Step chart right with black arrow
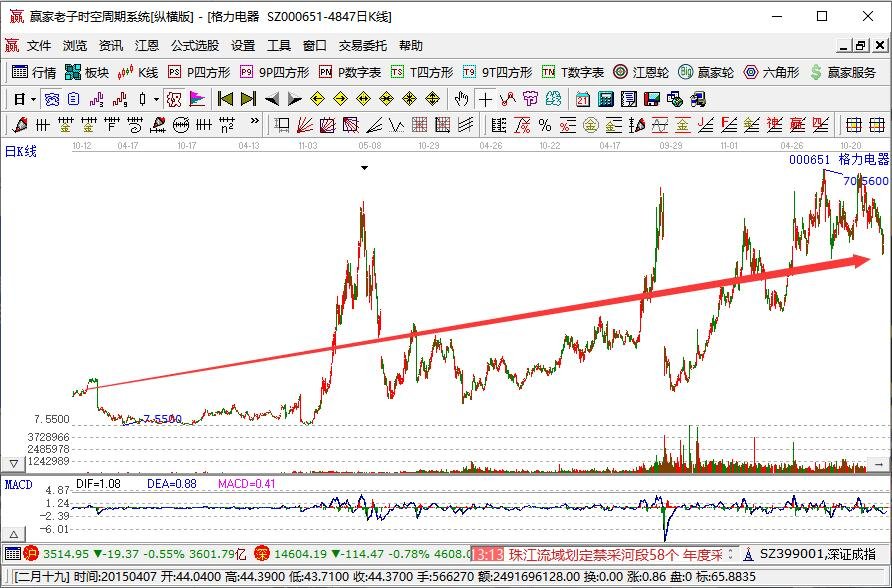This screenshot has width=892, height=588. click(x=295, y=100)
